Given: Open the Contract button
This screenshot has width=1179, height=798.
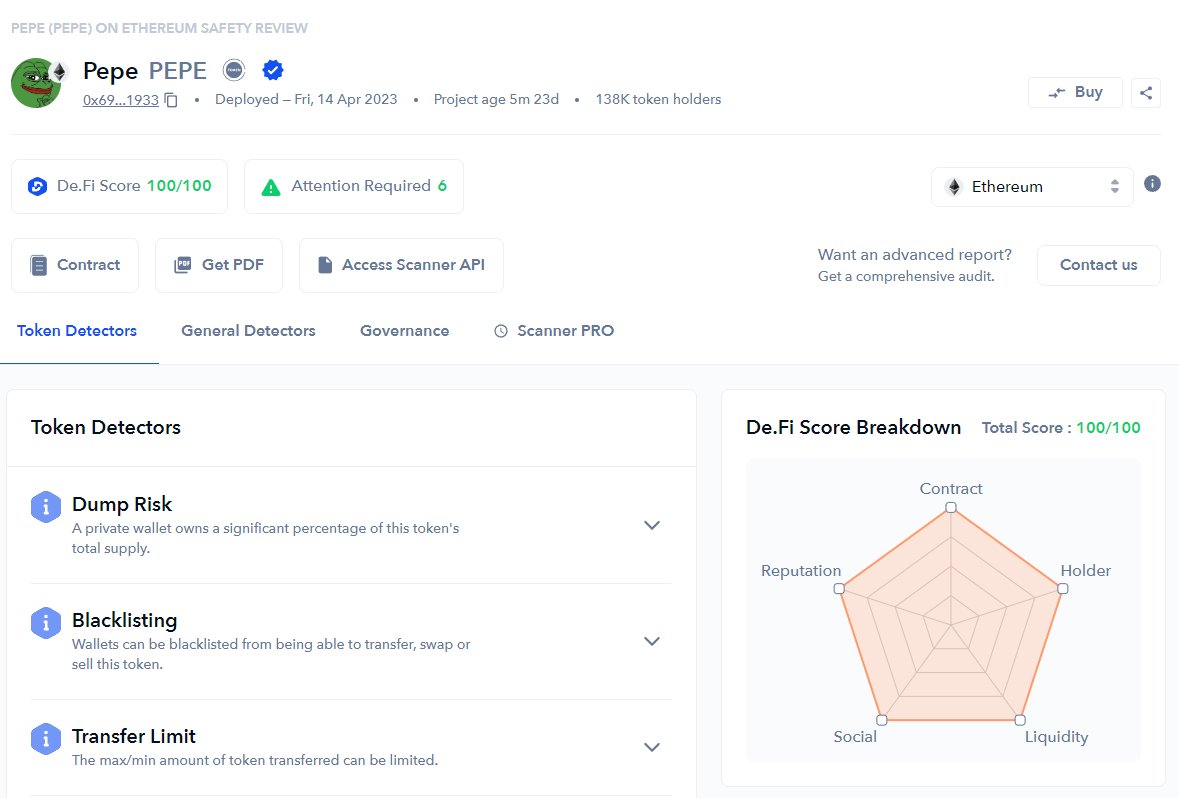Looking at the screenshot, I should [x=75, y=265].
